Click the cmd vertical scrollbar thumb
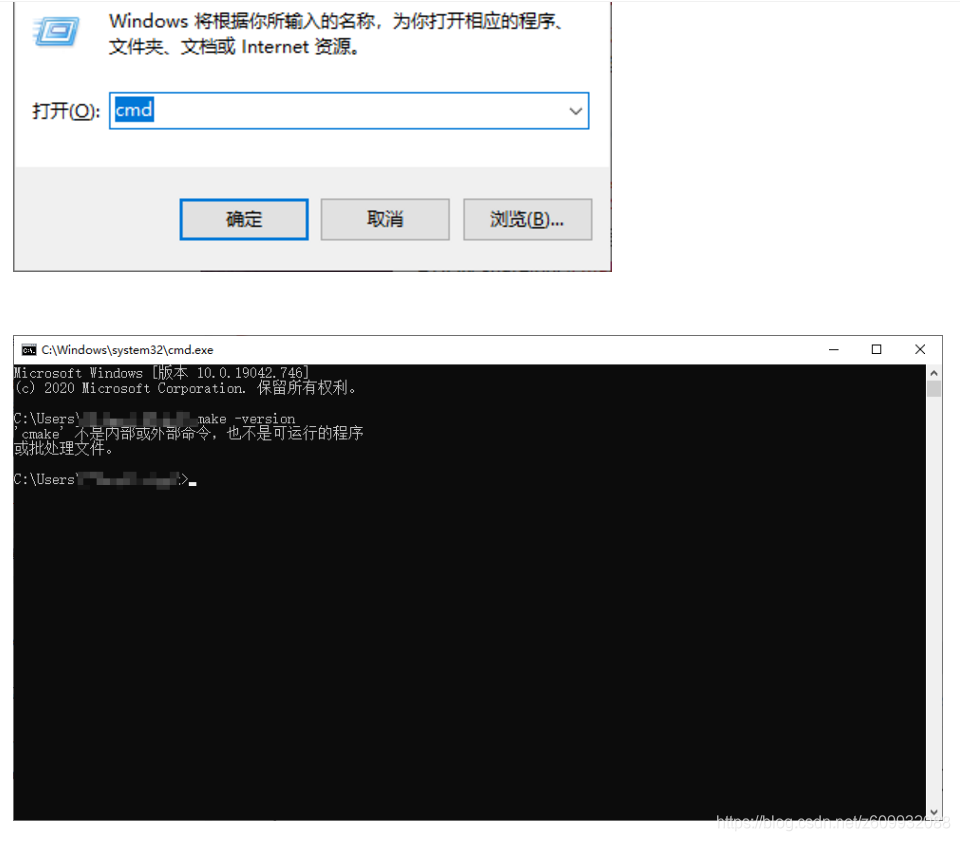Viewport: 960px width, 841px height. 934,389
